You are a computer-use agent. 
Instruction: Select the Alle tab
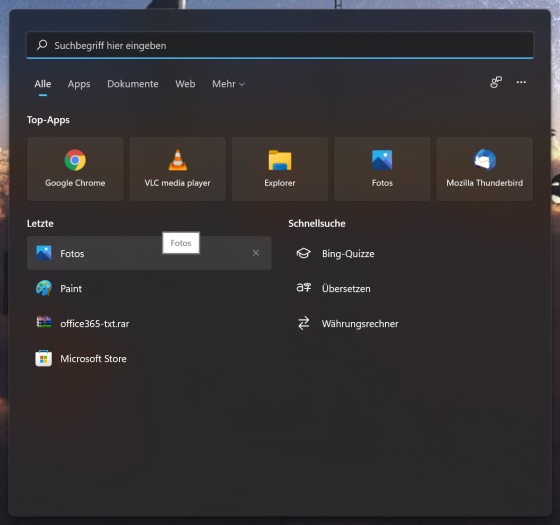pos(43,84)
